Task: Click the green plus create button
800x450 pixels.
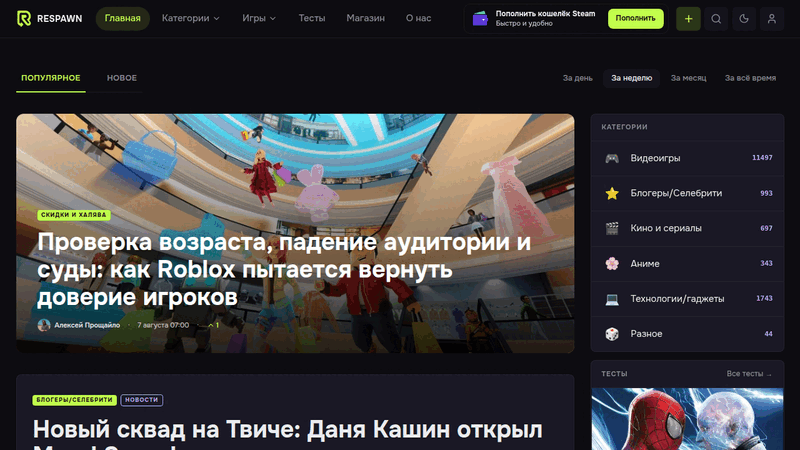Action: (688, 19)
